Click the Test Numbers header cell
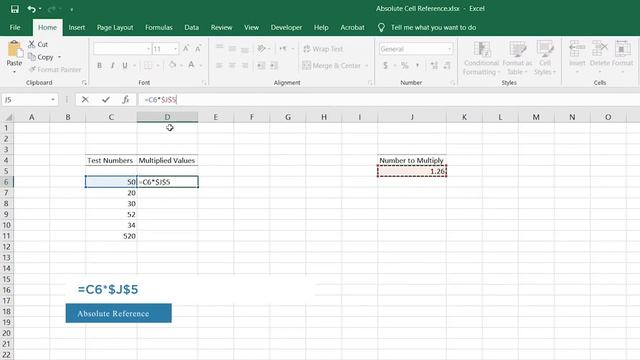Screen dimensions: 640x360 click(x=111, y=160)
